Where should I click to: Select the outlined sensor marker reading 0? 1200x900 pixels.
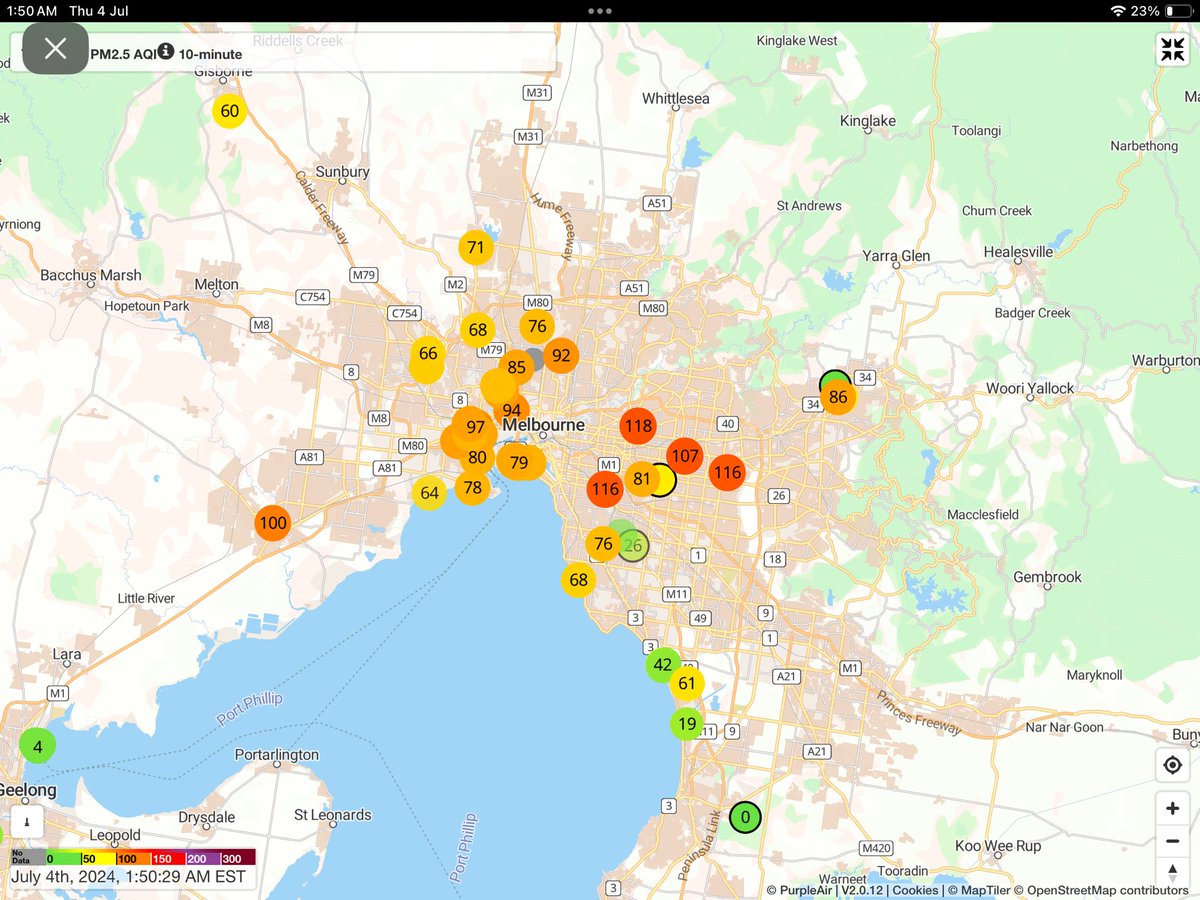(x=745, y=817)
